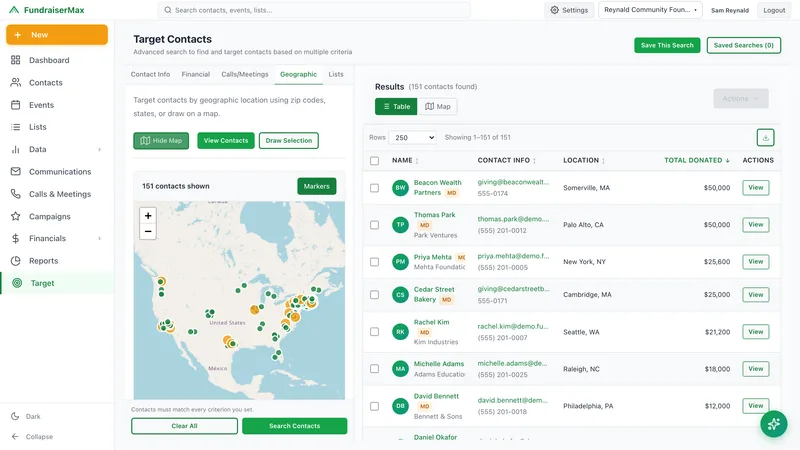The height and width of the screenshot is (450, 800).
Task: Click the Calls & Meetings phone icon
Action: pyautogui.click(x=16, y=194)
